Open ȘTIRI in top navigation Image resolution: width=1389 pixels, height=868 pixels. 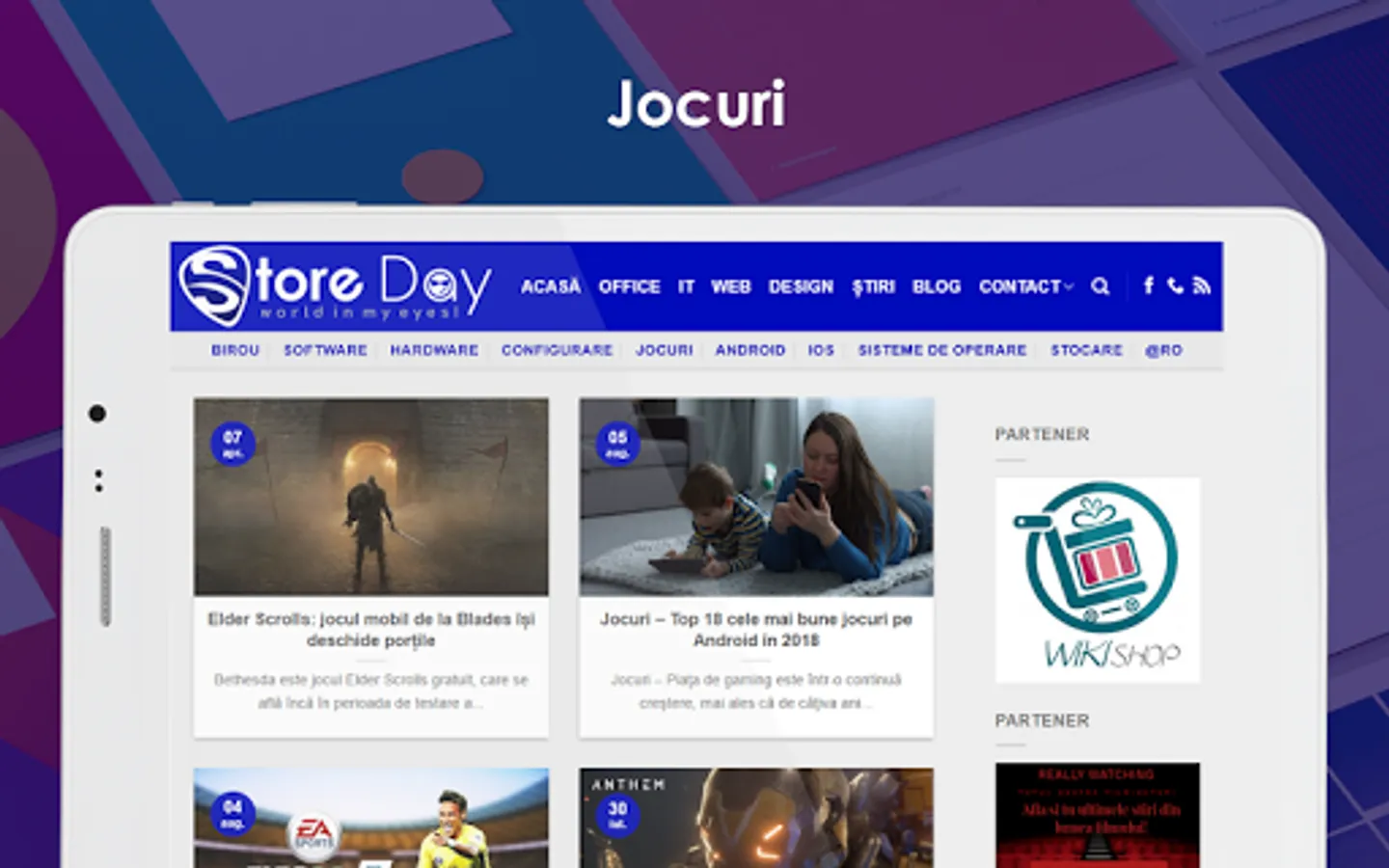point(873,286)
